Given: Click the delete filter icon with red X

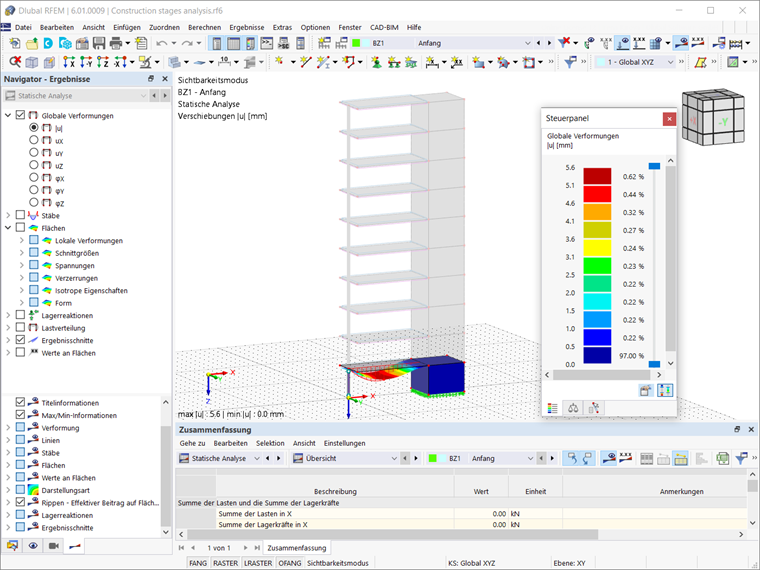Looking at the screenshot, I should [x=564, y=43].
